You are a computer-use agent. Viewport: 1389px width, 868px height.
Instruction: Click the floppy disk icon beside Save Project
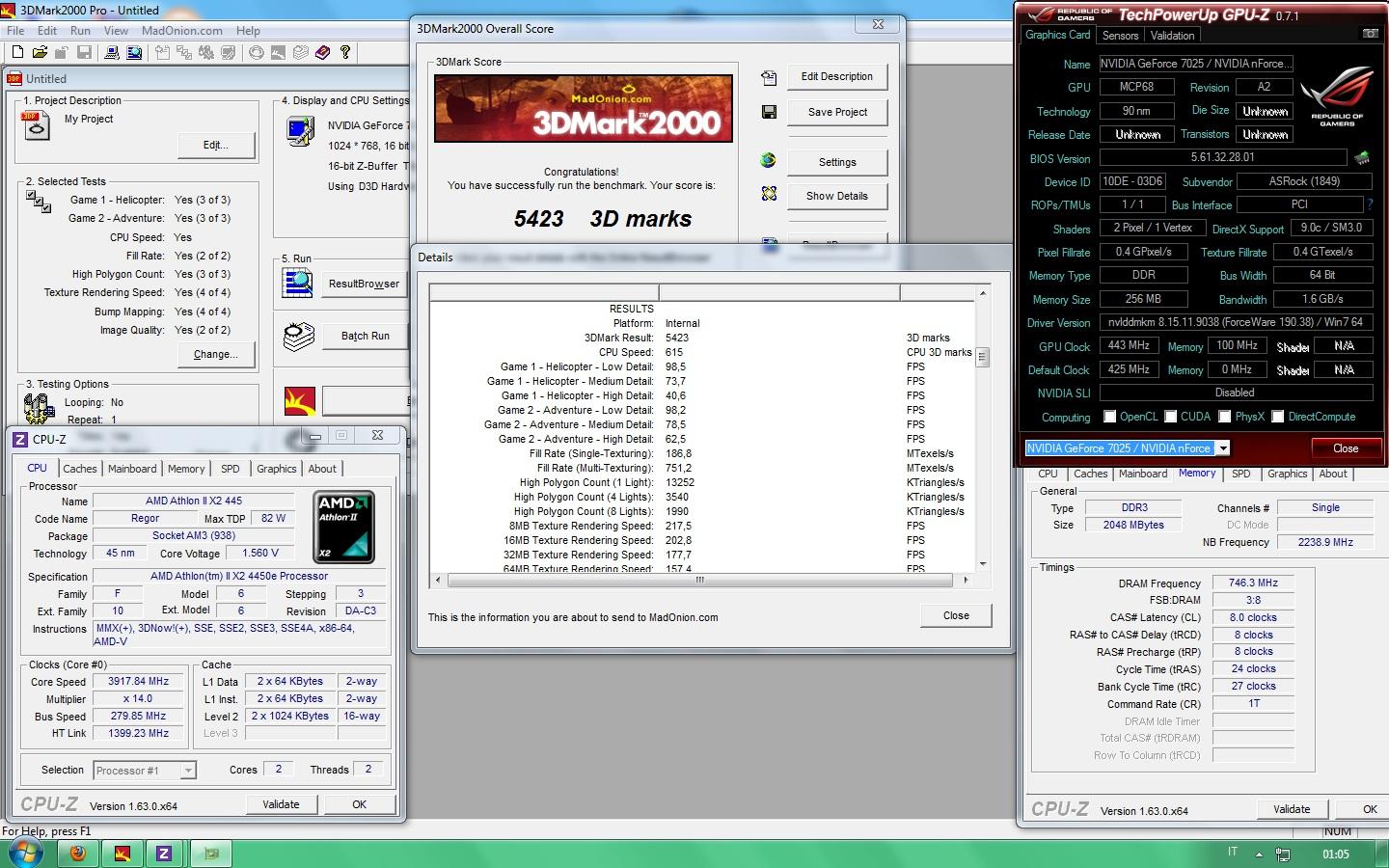click(x=769, y=112)
